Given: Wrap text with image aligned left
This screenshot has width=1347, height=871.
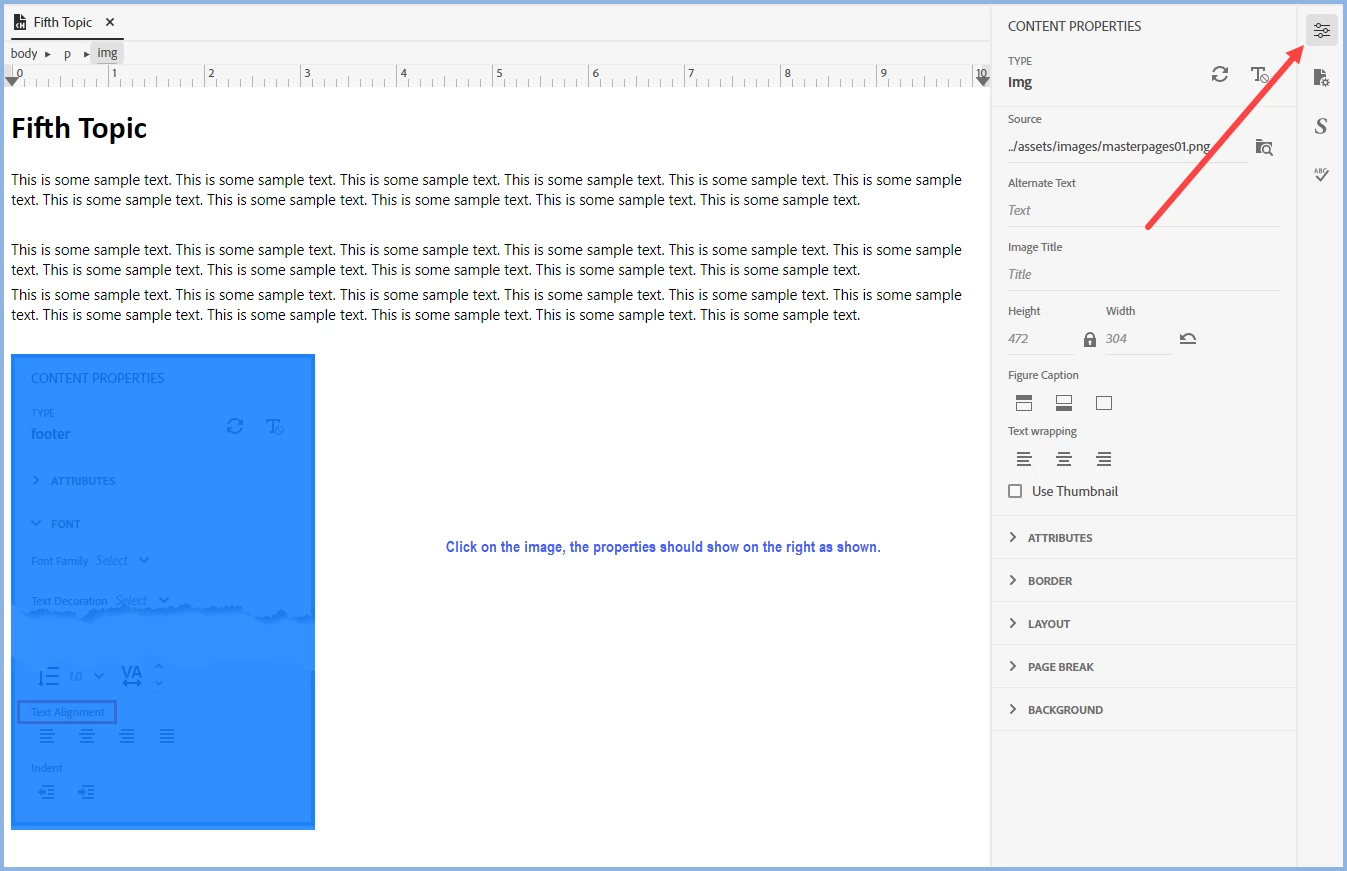Looking at the screenshot, I should [1024, 459].
